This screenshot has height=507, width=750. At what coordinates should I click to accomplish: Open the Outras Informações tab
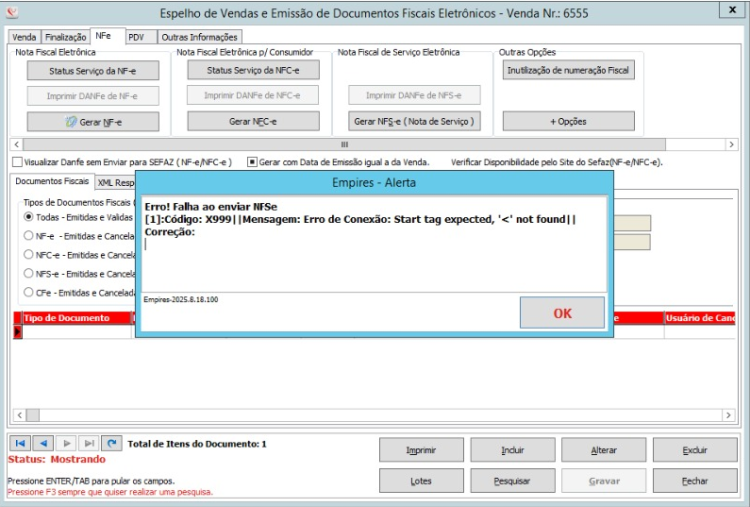(x=199, y=37)
